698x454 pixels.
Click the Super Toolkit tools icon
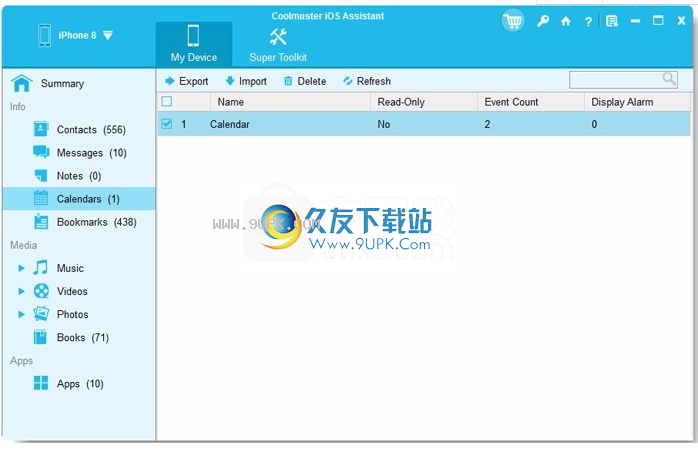point(278,36)
